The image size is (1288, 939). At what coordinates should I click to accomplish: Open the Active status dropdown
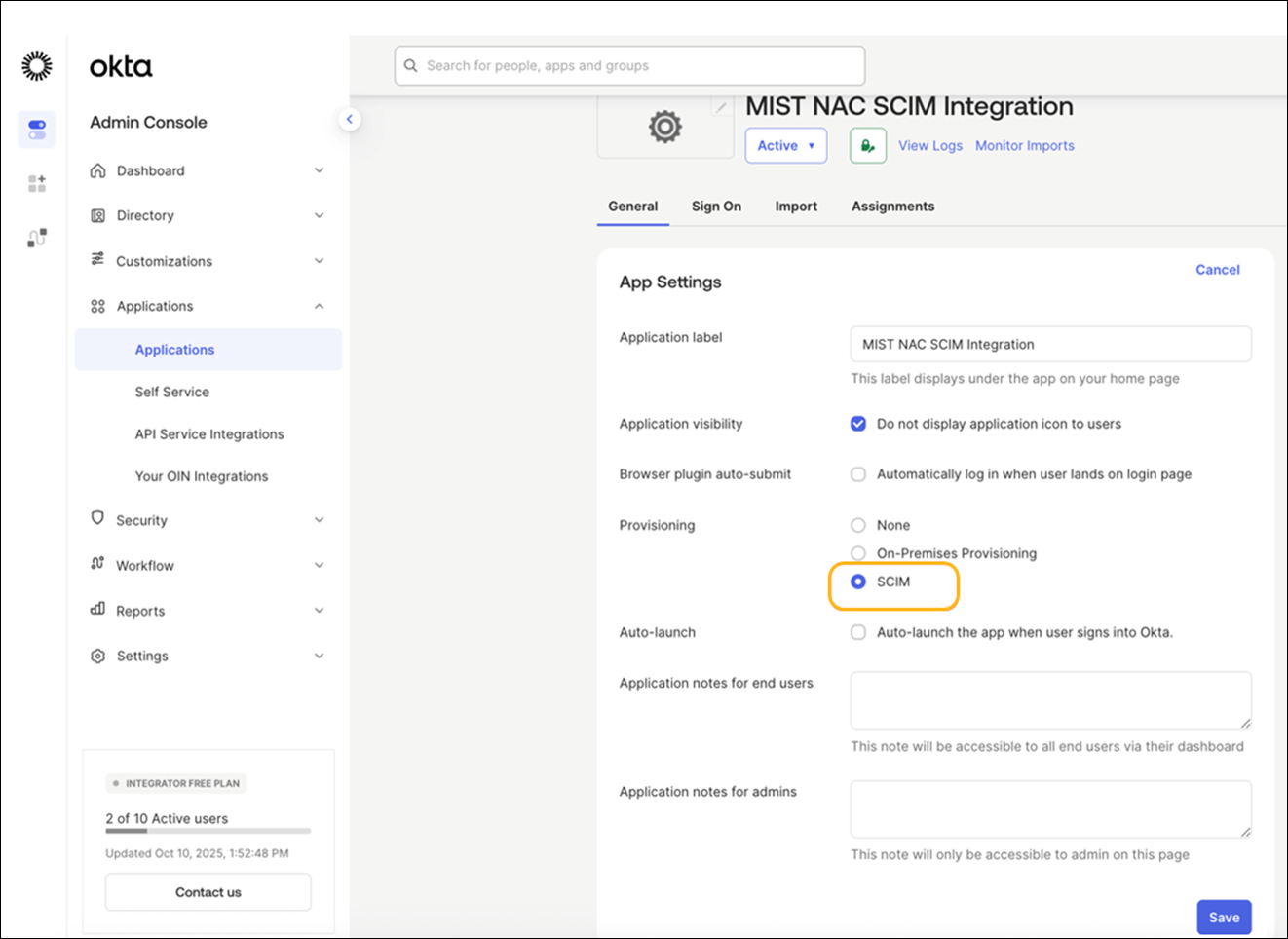point(785,146)
